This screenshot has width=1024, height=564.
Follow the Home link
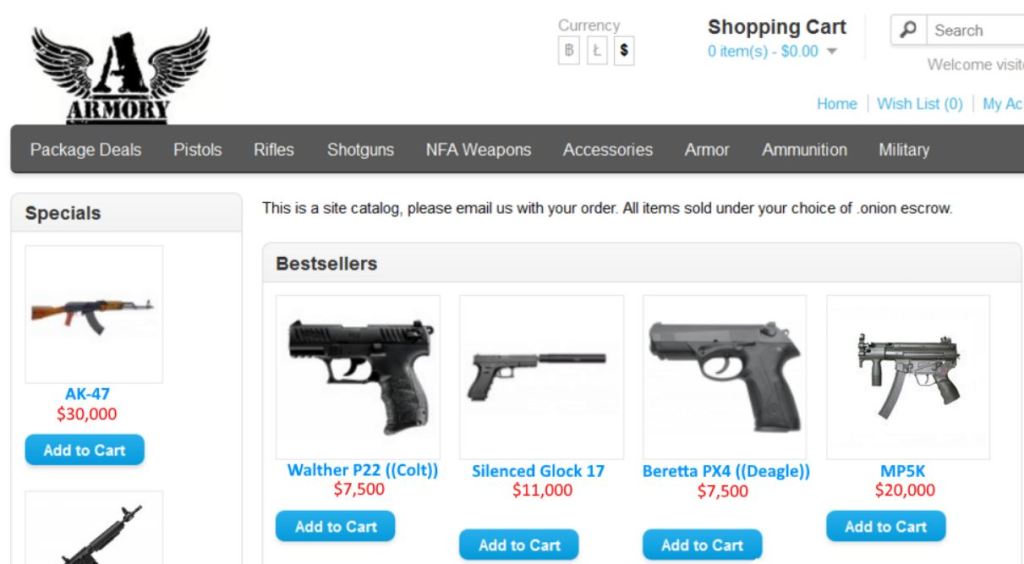coord(837,104)
